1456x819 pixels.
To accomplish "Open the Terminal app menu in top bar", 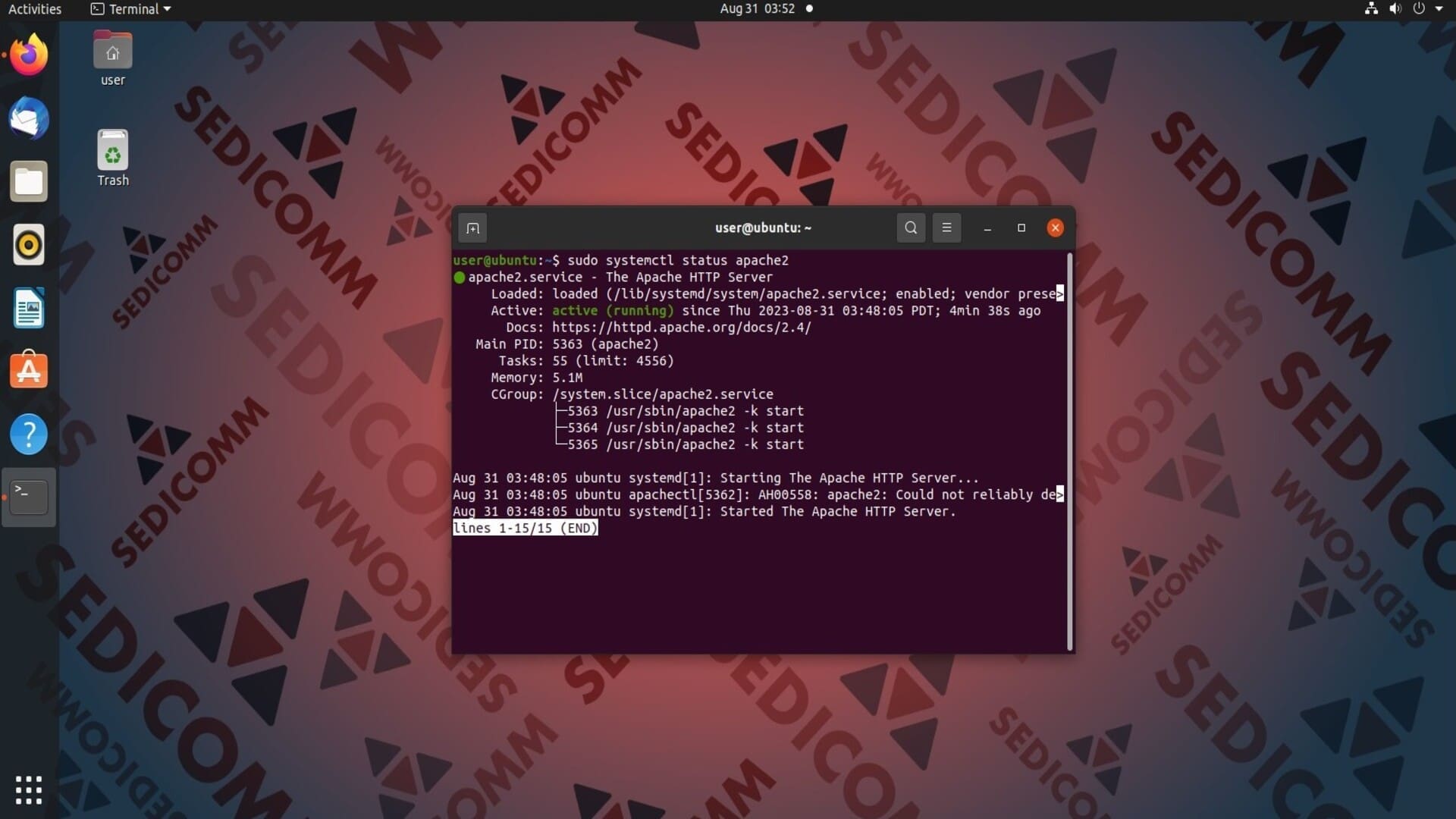I will [x=130, y=9].
